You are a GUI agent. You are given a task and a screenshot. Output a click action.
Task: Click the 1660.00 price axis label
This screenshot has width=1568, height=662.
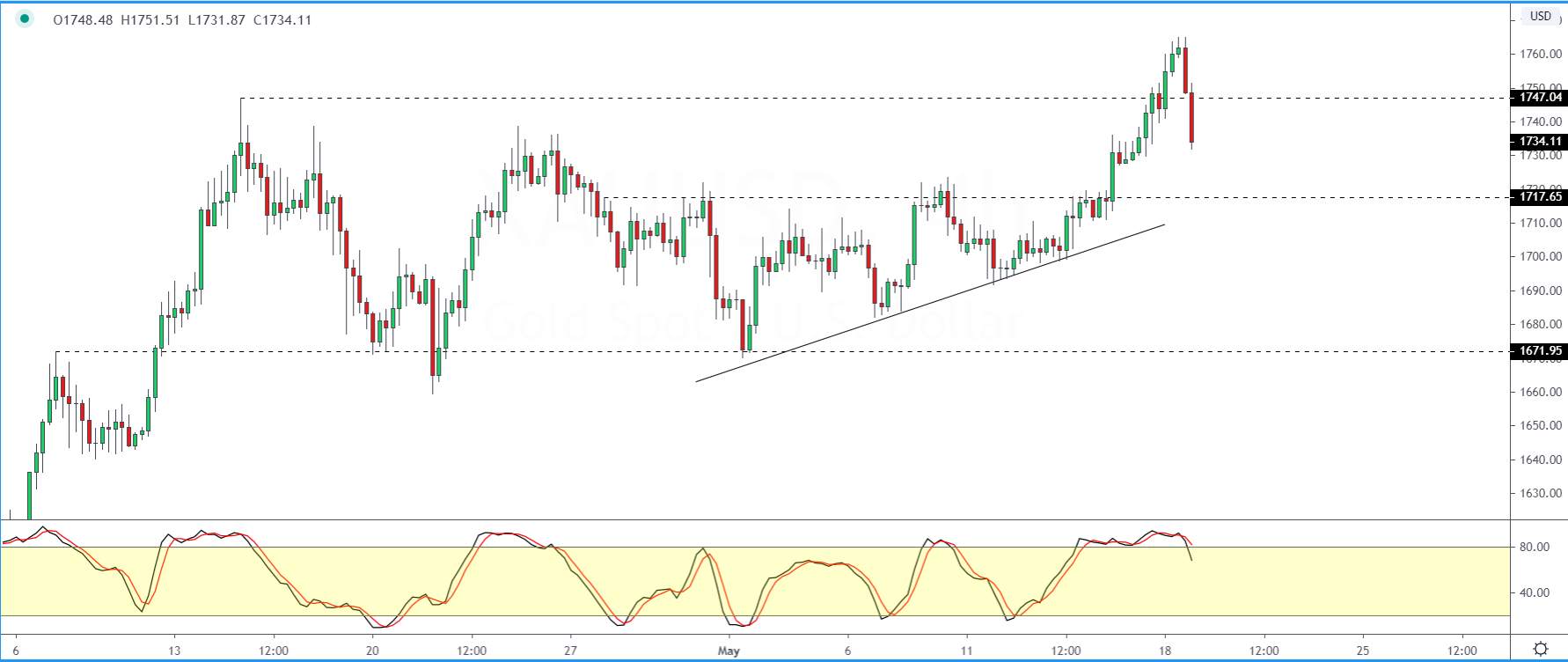1541,393
